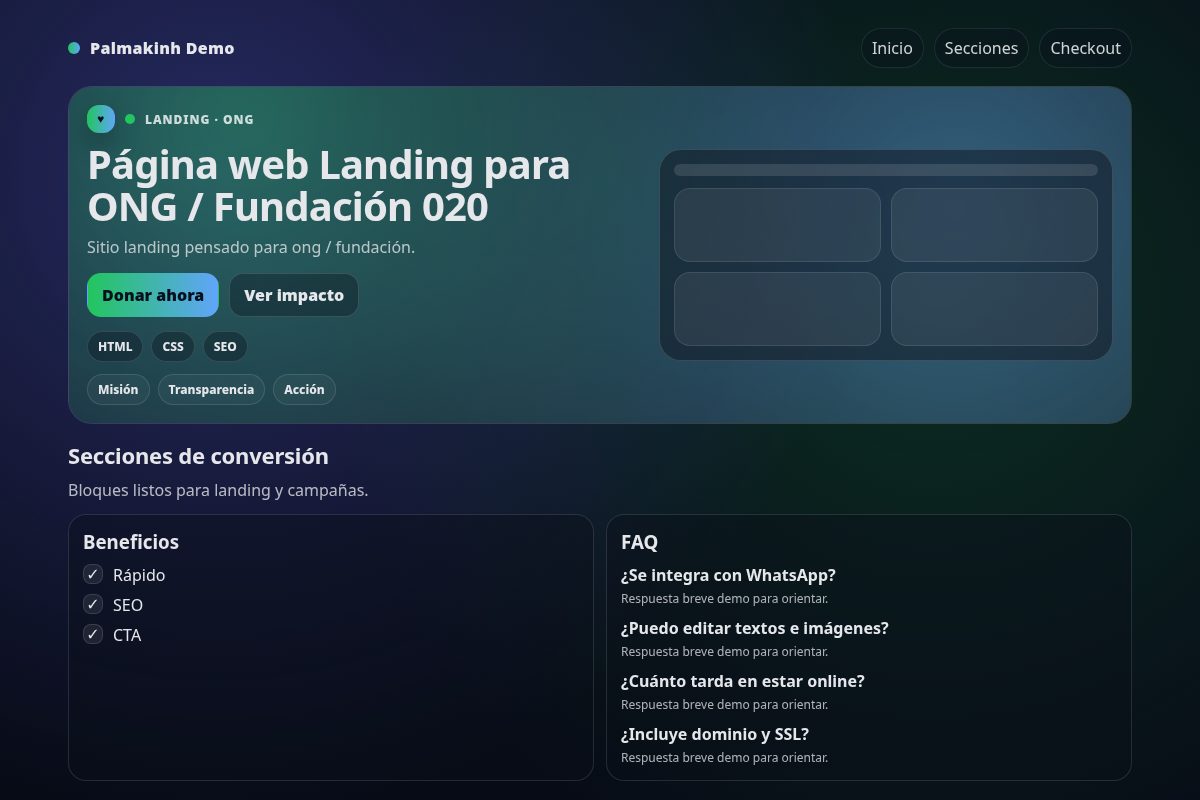Click the heart badge icon in the hero
1200x800 pixels.
[x=101, y=118]
